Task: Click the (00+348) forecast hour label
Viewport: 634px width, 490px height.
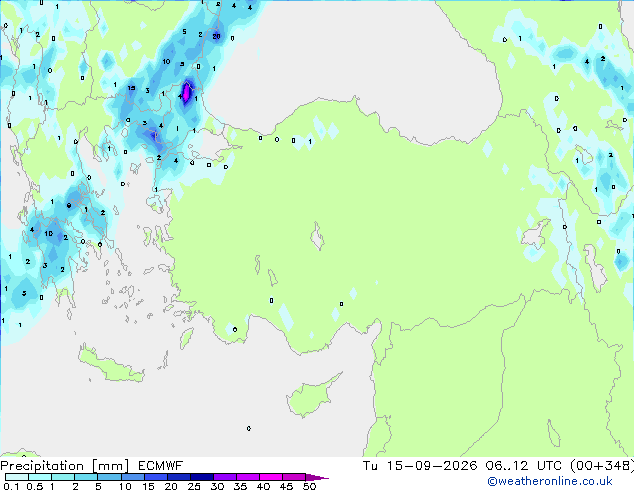Action: coord(602,466)
